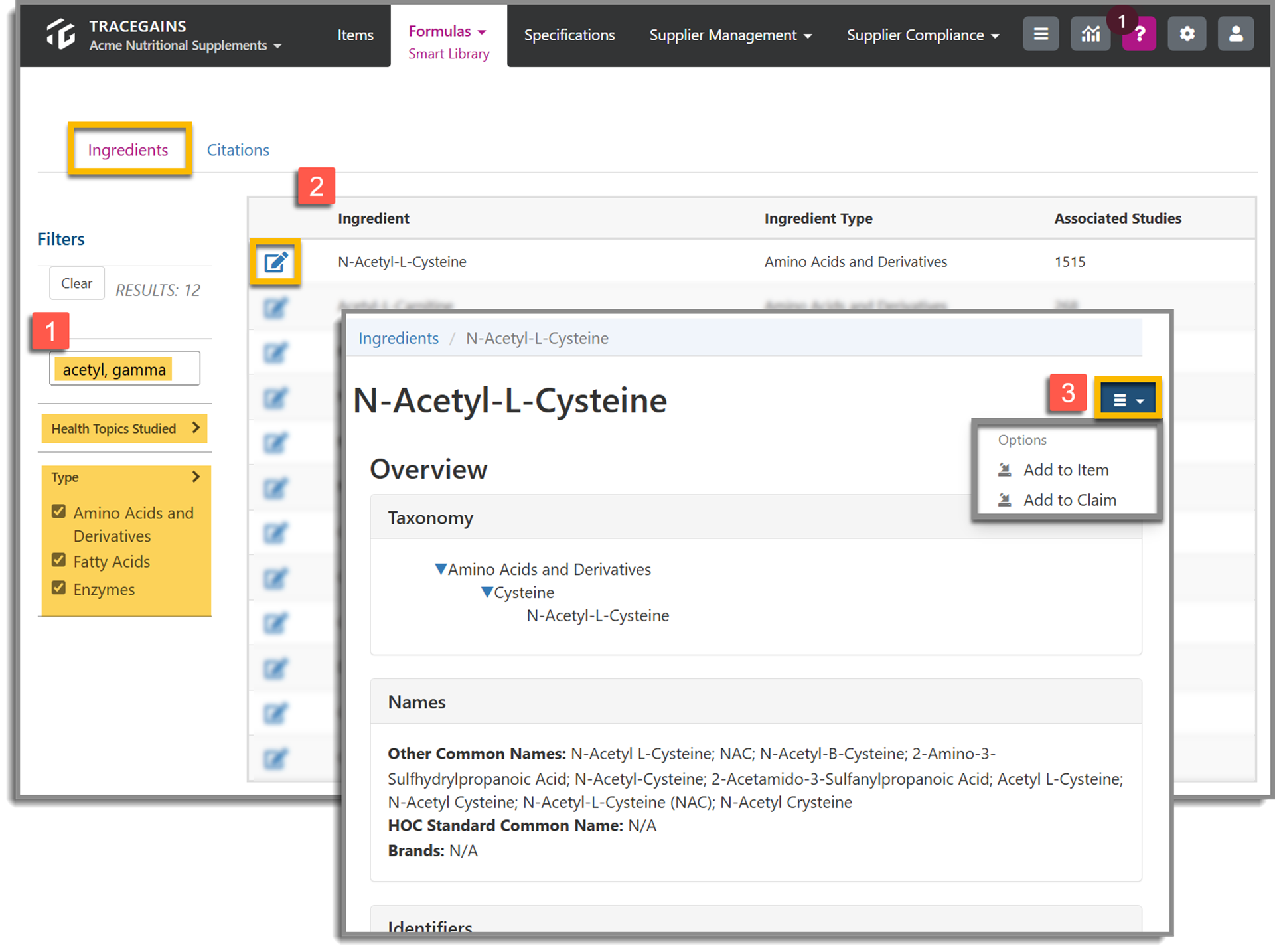Open Acme Nutritional Supplements company dropdown
Image resolution: width=1275 pixels, height=952 pixels.
coord(186,46)
